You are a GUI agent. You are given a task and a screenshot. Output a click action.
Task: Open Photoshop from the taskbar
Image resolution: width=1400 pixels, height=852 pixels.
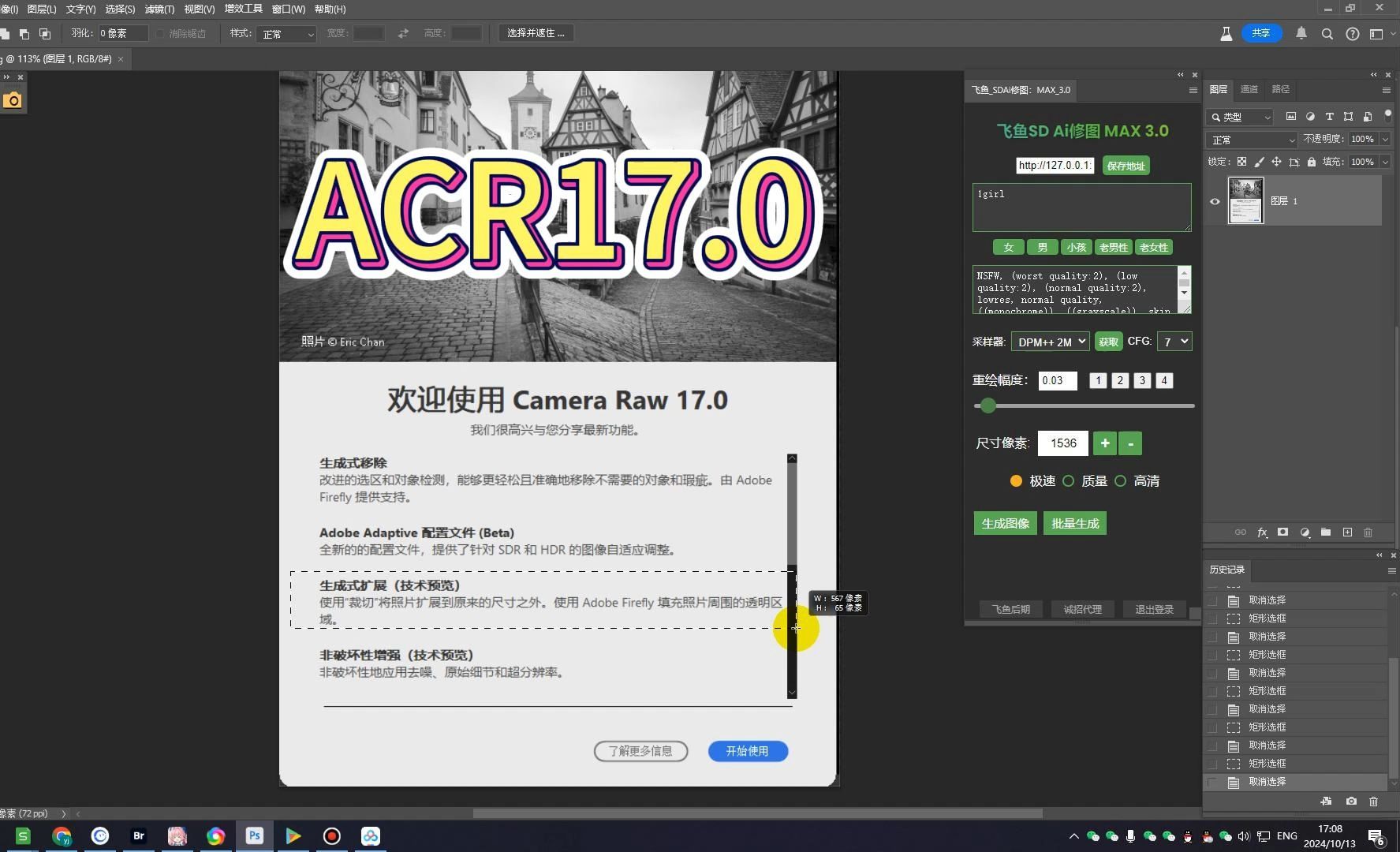click(254, 835)
